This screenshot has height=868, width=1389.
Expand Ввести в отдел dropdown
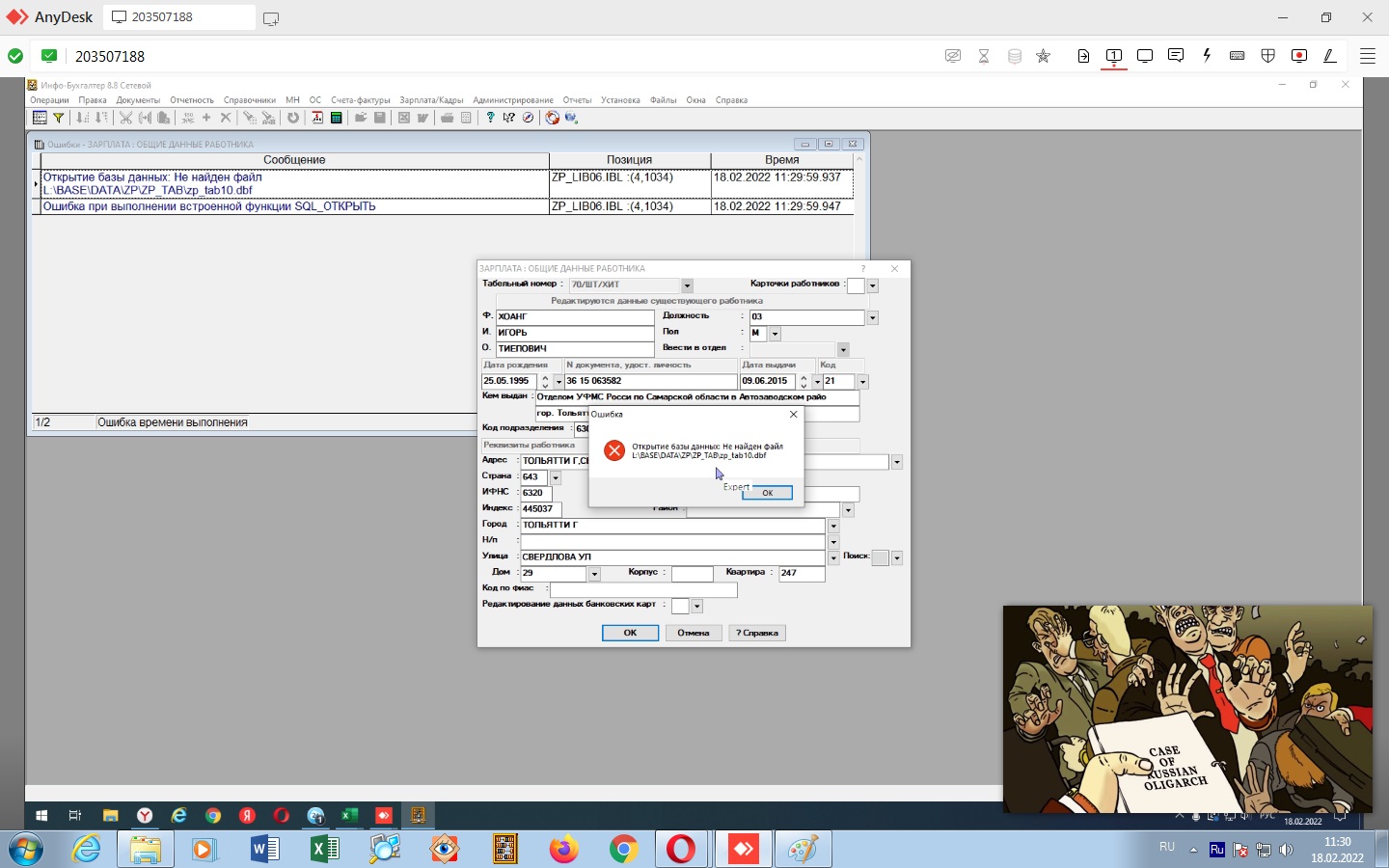(x=843, y=349)
